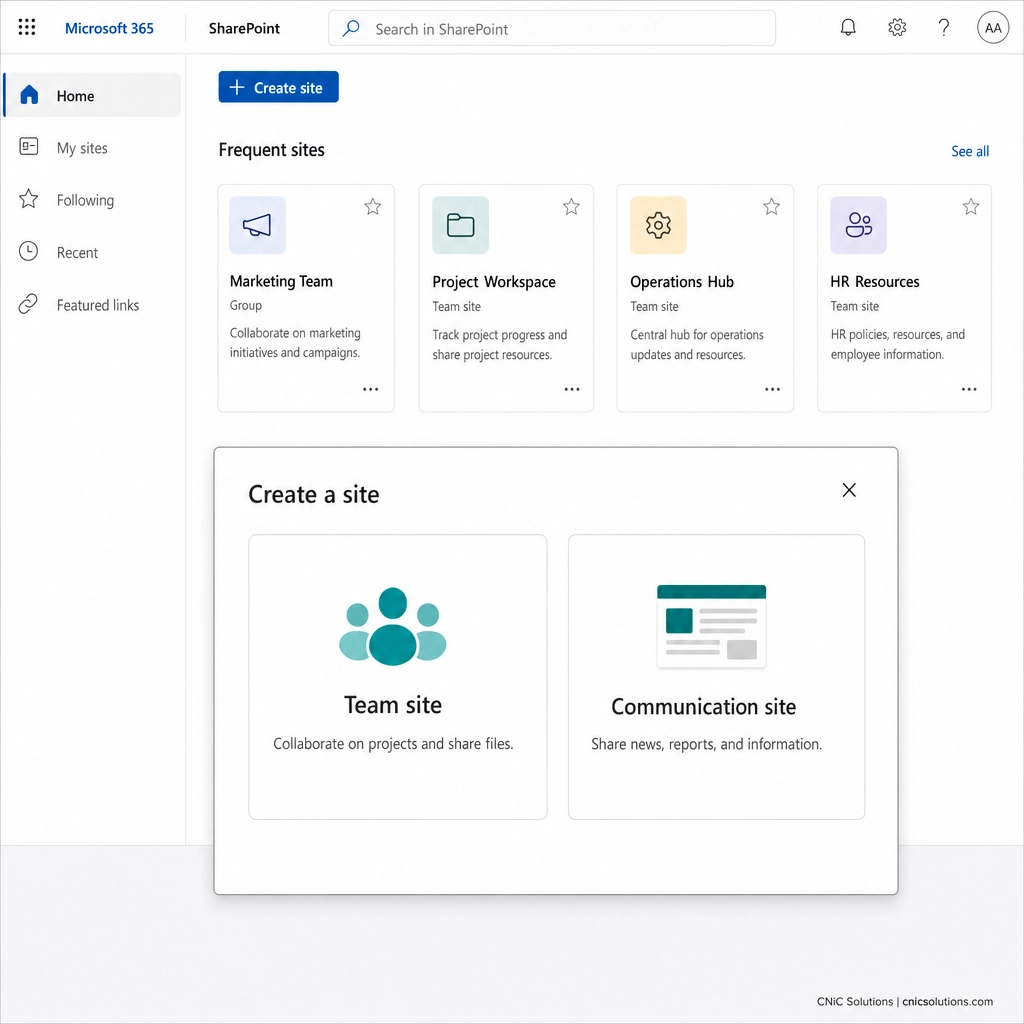Open the settings gear in header

897,27
